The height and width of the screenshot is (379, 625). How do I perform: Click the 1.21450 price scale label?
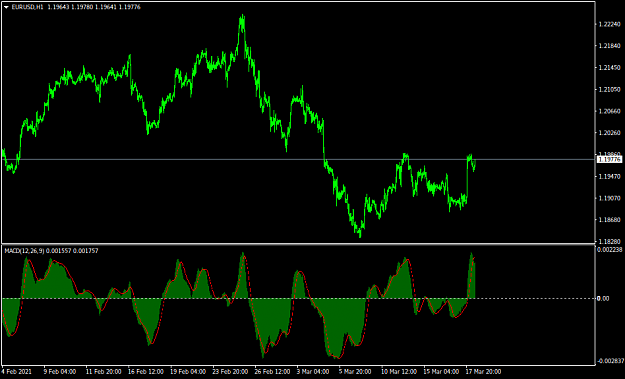point(609,68)
